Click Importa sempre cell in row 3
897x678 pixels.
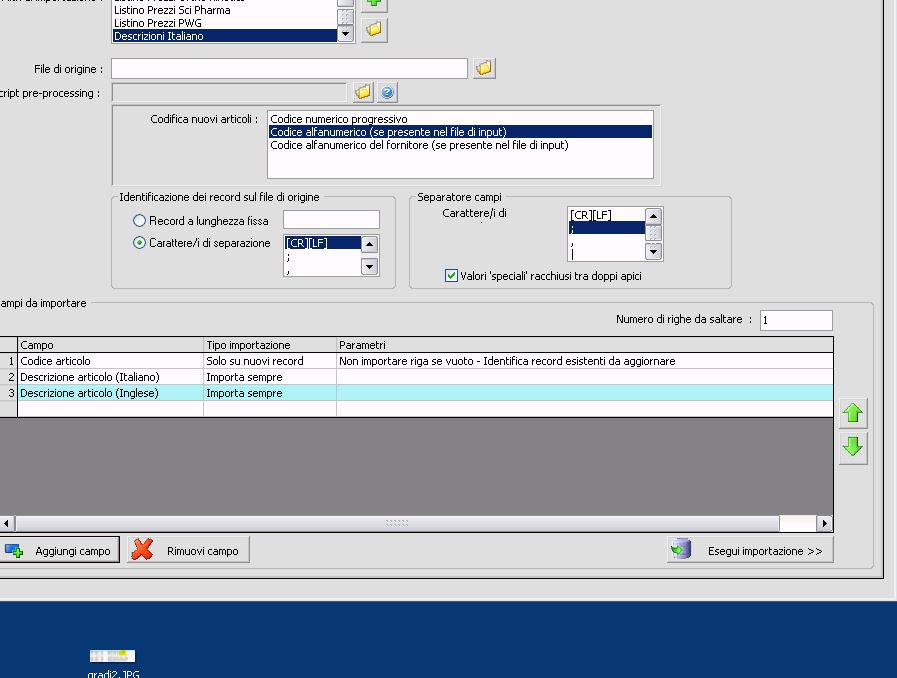point(270,393)
